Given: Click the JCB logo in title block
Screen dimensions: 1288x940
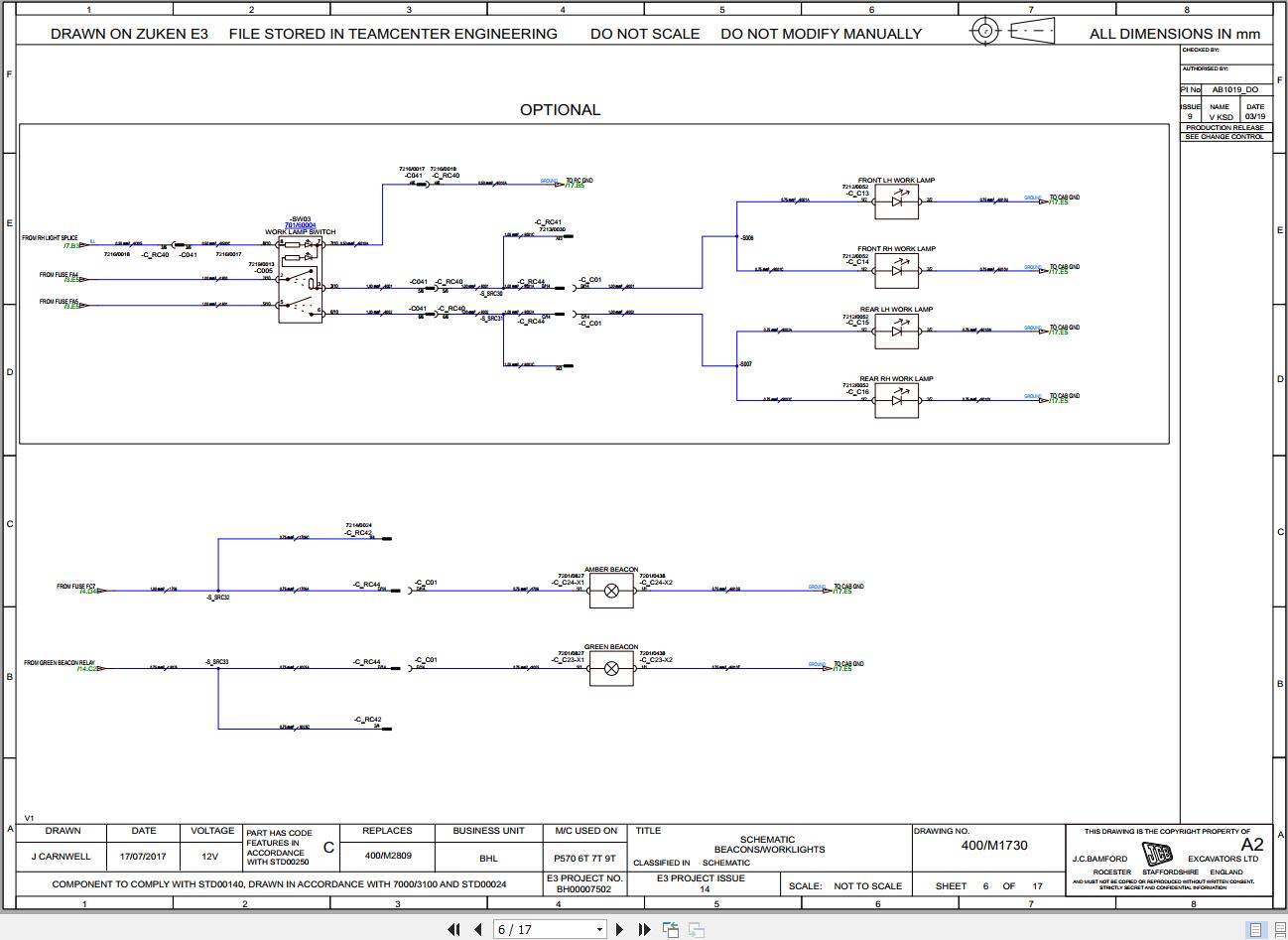Looking at the screenshot, I should point(1157,854).
